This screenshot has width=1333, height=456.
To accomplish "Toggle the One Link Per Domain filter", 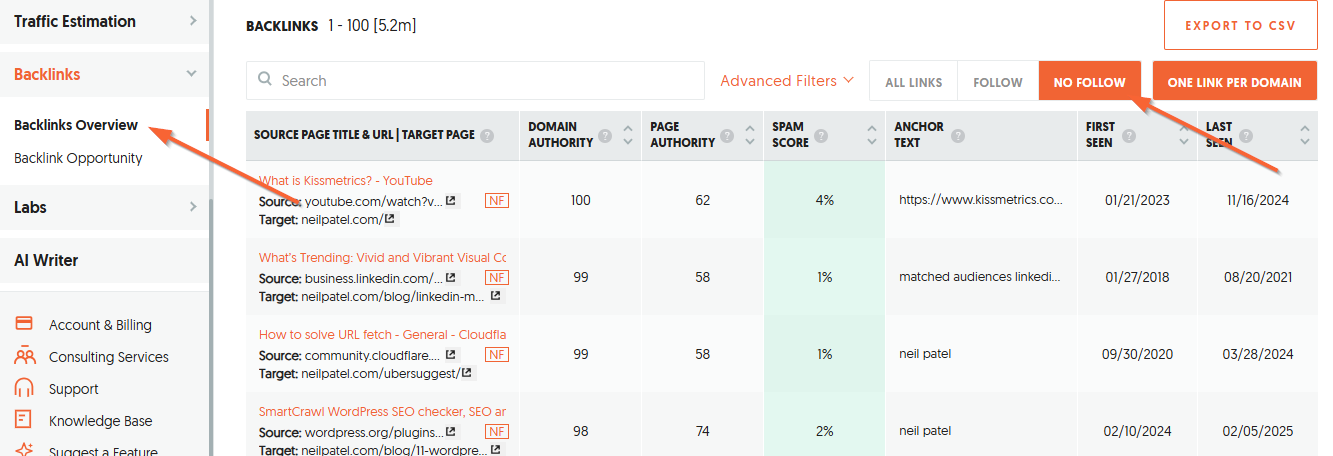I will coord(1234,82).
